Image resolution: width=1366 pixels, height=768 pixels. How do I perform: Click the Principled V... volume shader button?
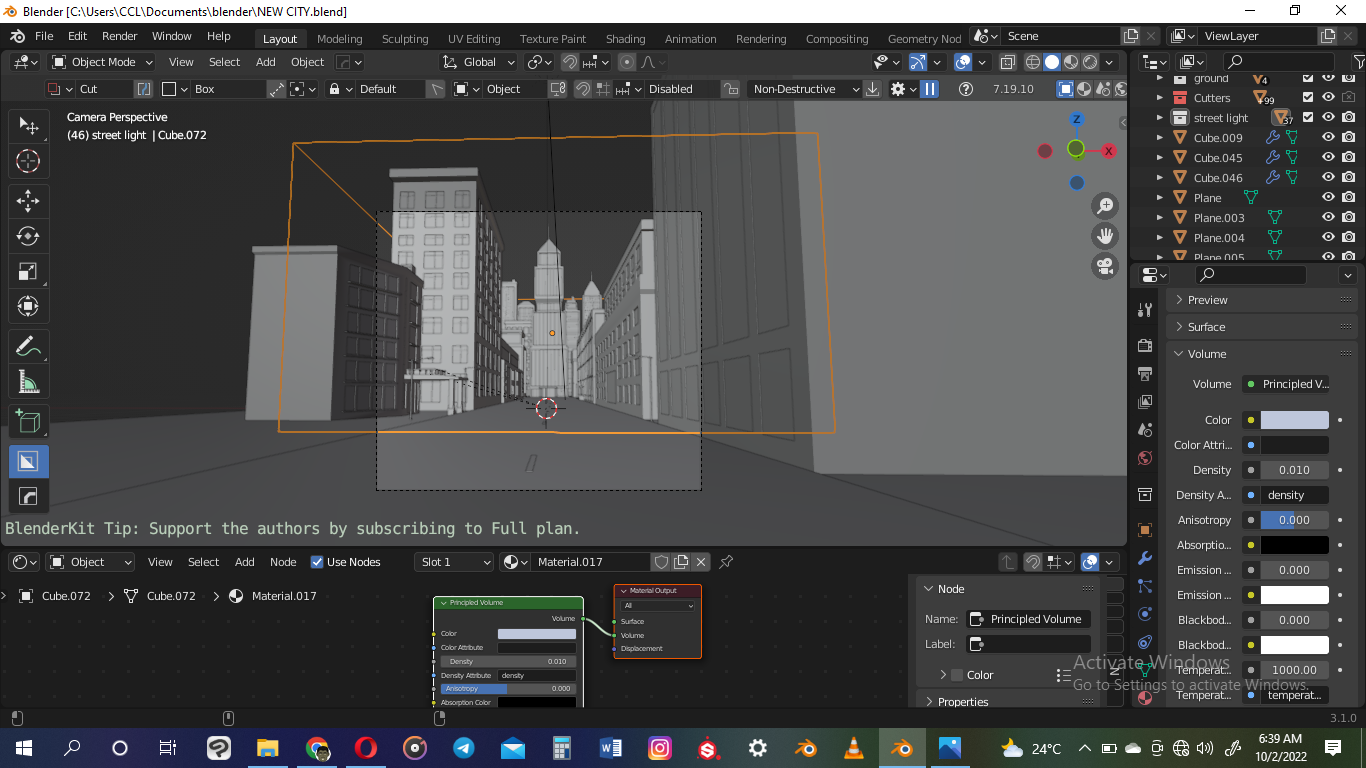1286,384
